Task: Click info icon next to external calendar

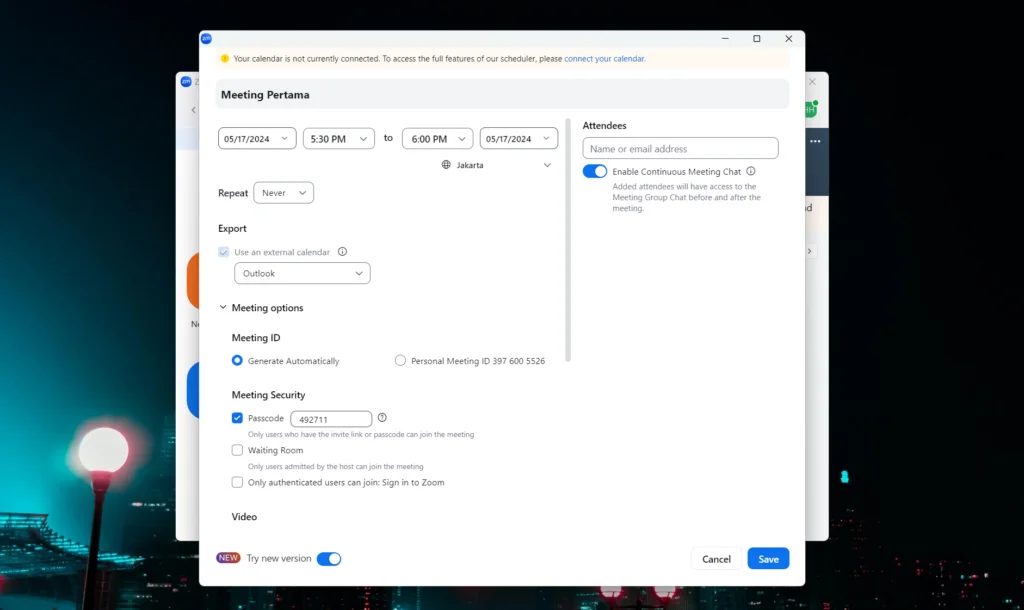Action: click(x=342, y=252)
